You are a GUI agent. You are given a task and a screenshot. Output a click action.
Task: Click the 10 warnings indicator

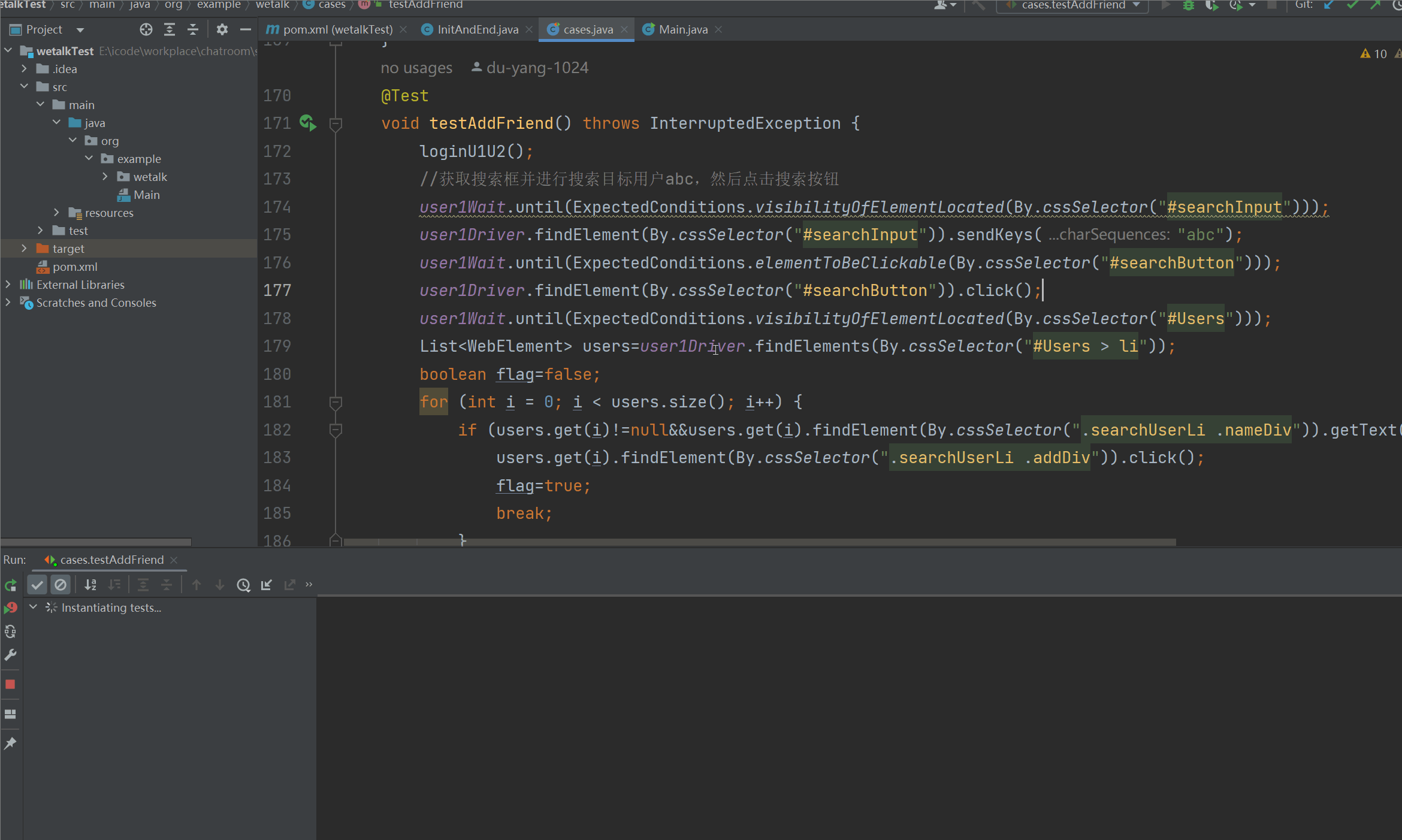pyautogui.click(x=1374, y=54)
